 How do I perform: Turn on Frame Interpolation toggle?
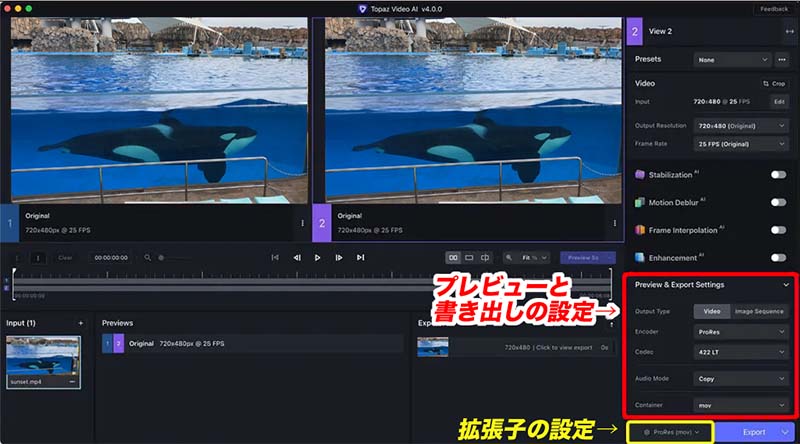[779, 230]
